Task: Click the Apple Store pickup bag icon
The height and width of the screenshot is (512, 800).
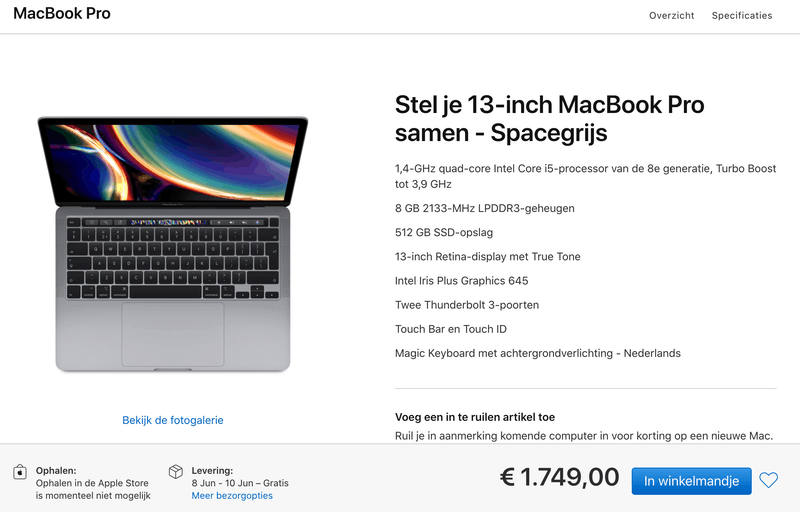Action: (x=20, y=471)
